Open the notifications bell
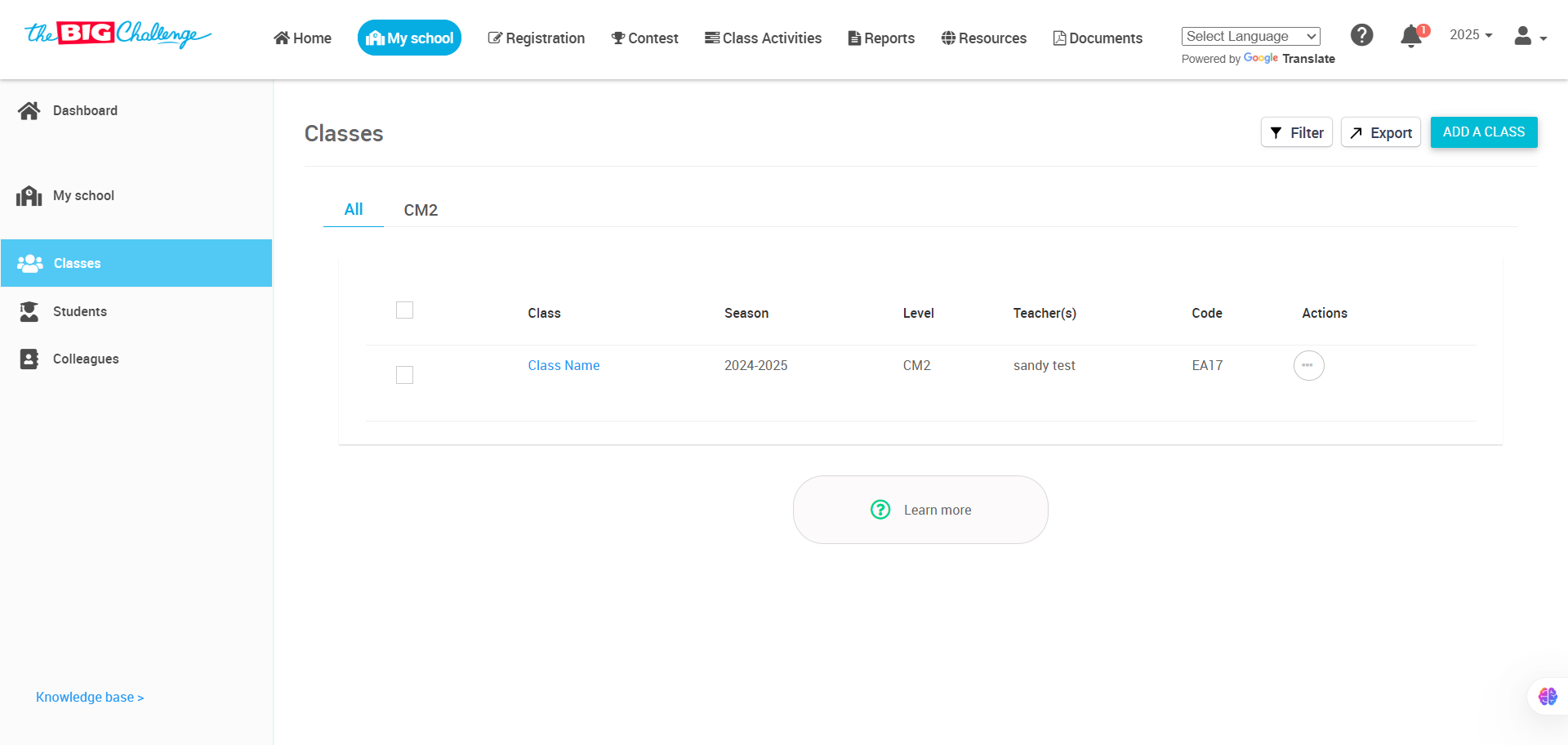The image size is (1568, 745). tap(1412, 36)
